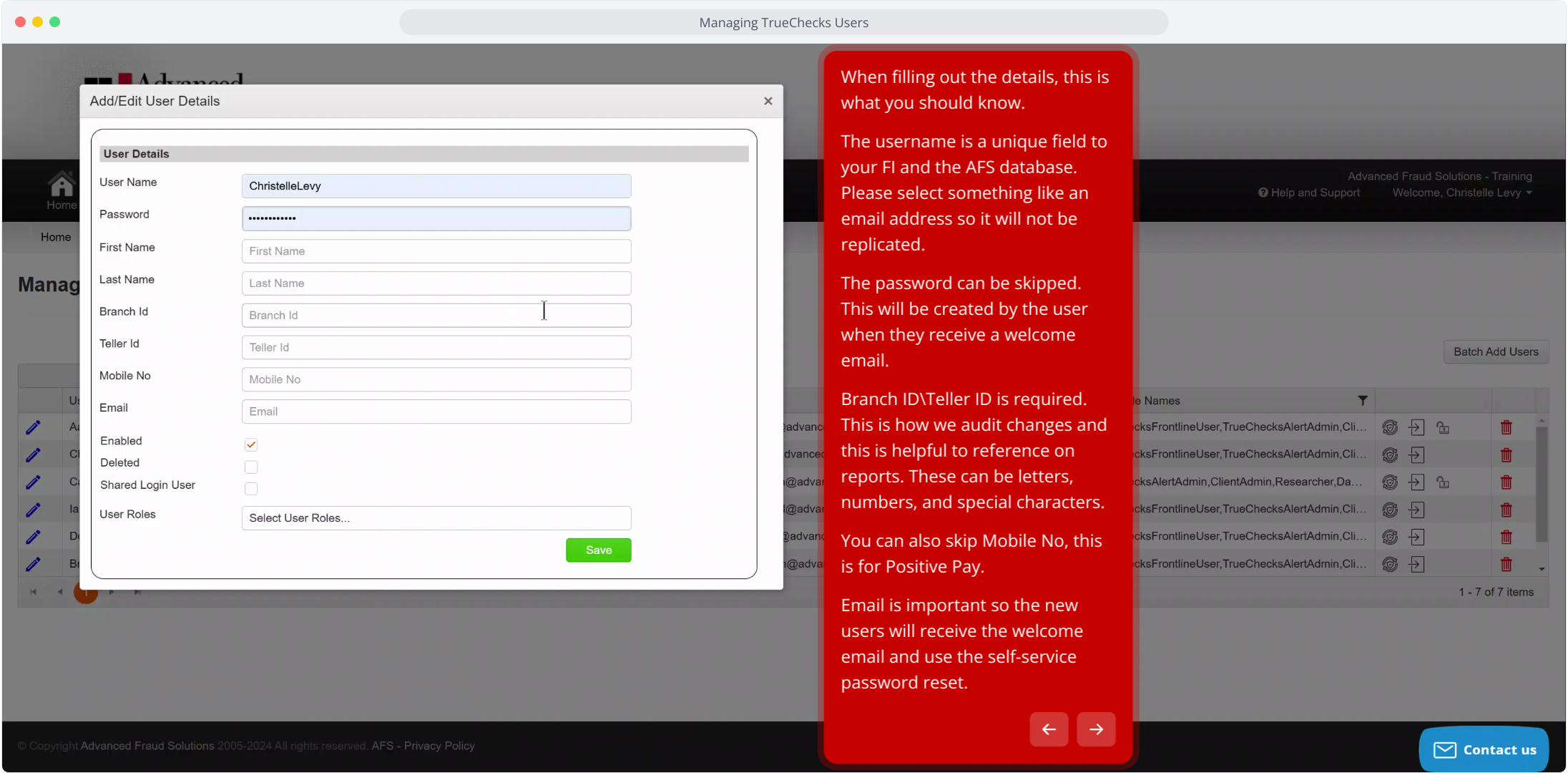Click the Mobile No input
Image resolution: width=1568 pixels, height=773 pixels.
click(x=436, y=379)
